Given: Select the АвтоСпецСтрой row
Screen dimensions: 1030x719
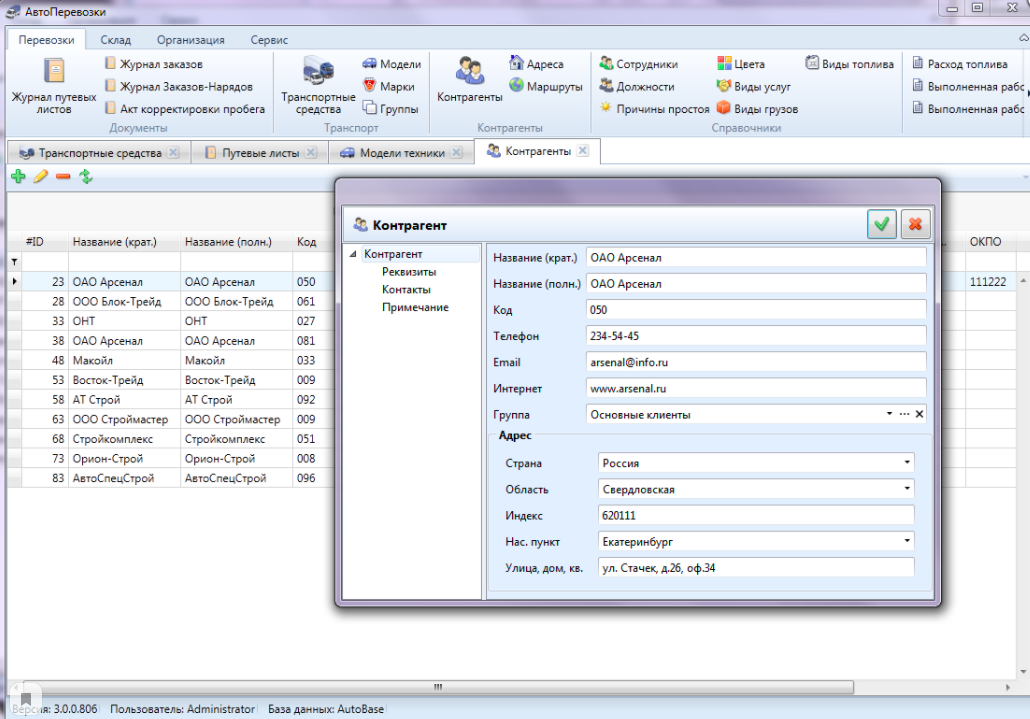Looking at the screenshot, I should (x=171, y=478).
